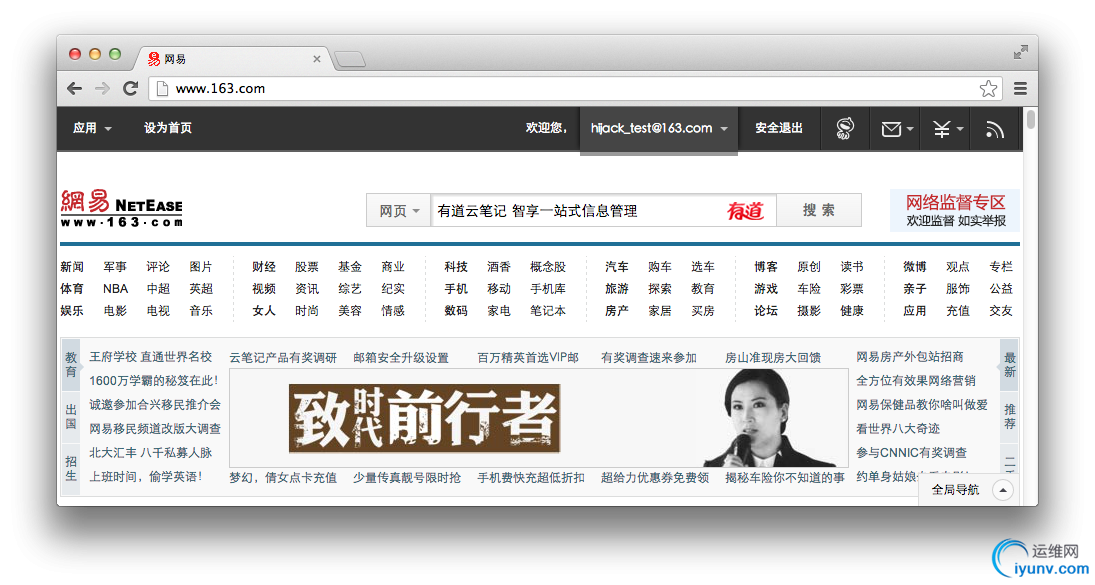Select the 推荐 side tab on right
Viewport: 1095px width, 585px height.
(x=1010, y=416)
